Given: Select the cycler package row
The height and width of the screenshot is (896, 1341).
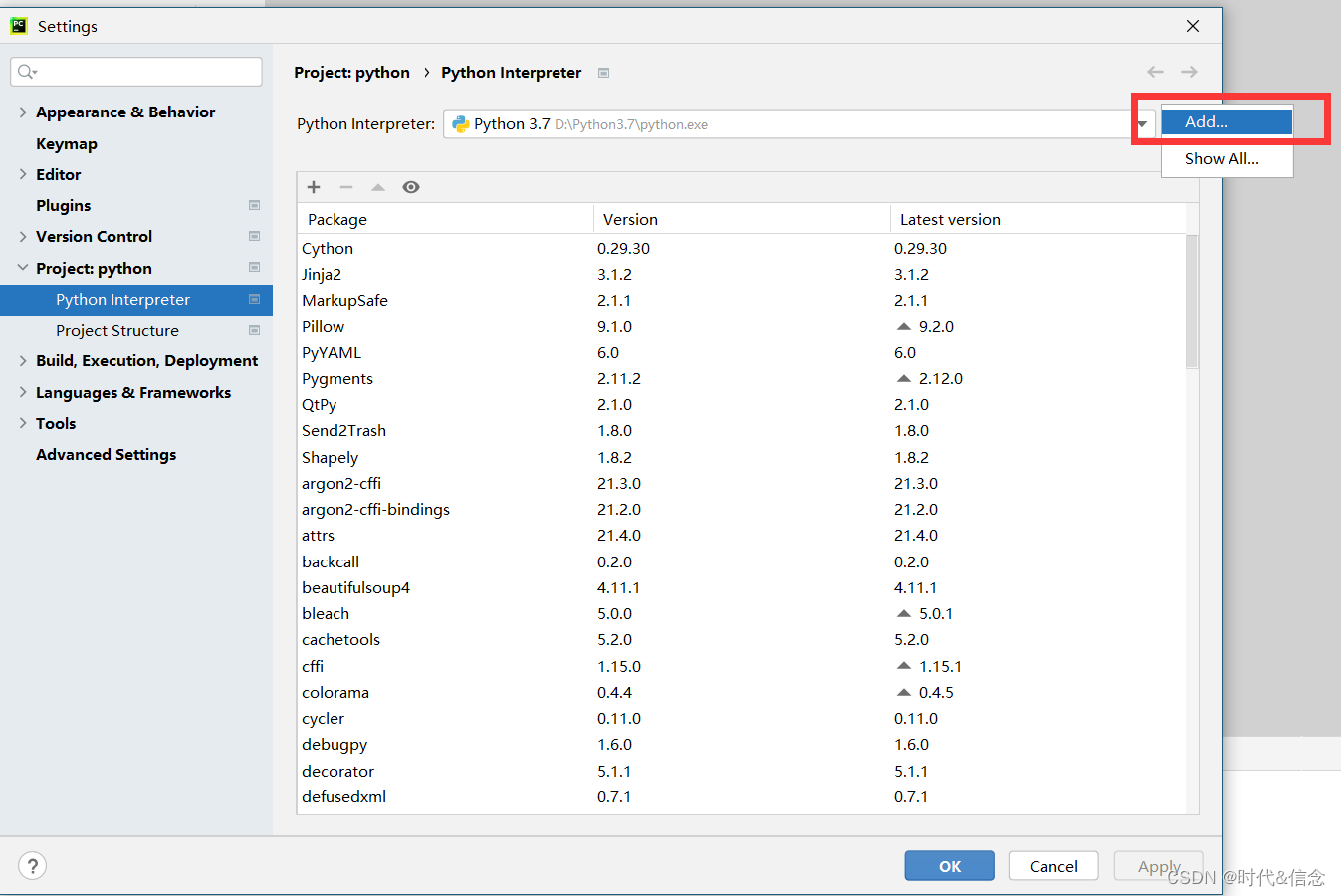Looking at the screenshot, I should click(x=742, y=718).
